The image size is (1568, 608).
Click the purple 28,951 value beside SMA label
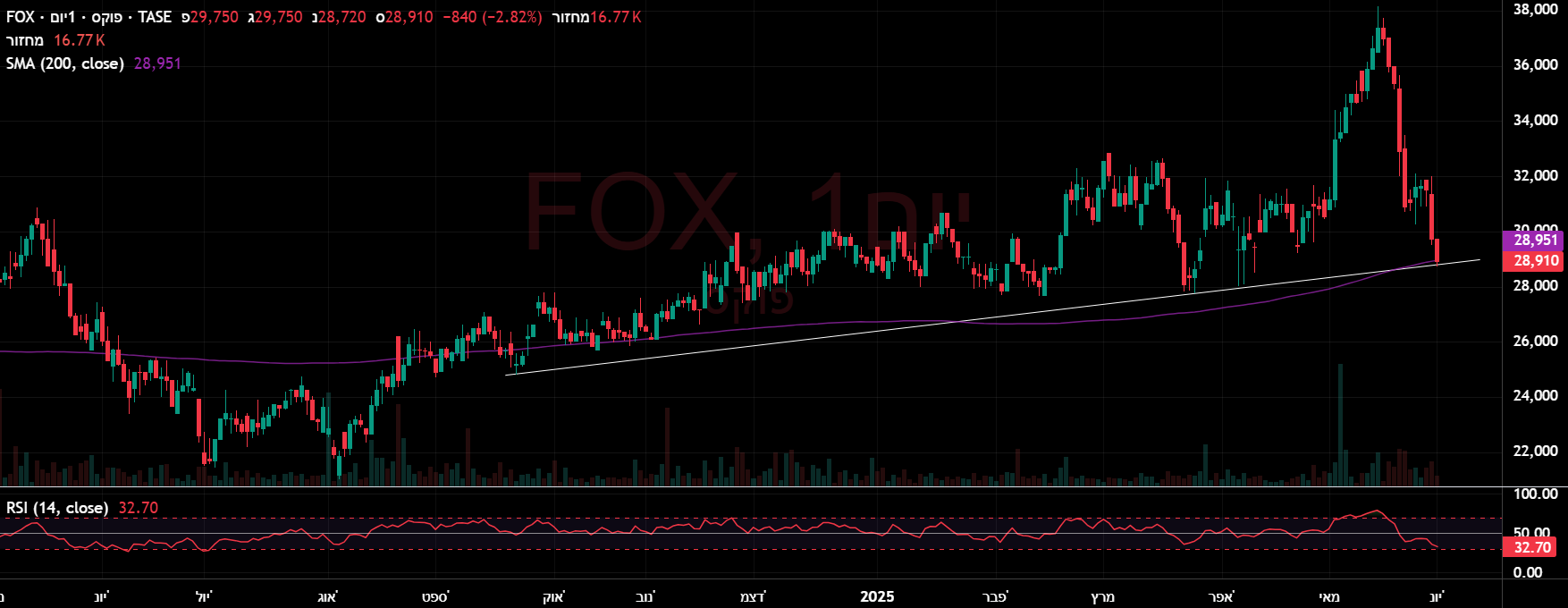click(157, 63)
